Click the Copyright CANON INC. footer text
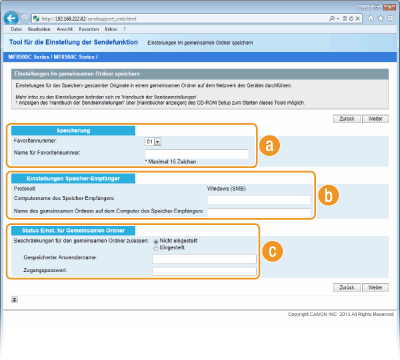The height and width of the screenshot is (360, 400). click(341, 314)
